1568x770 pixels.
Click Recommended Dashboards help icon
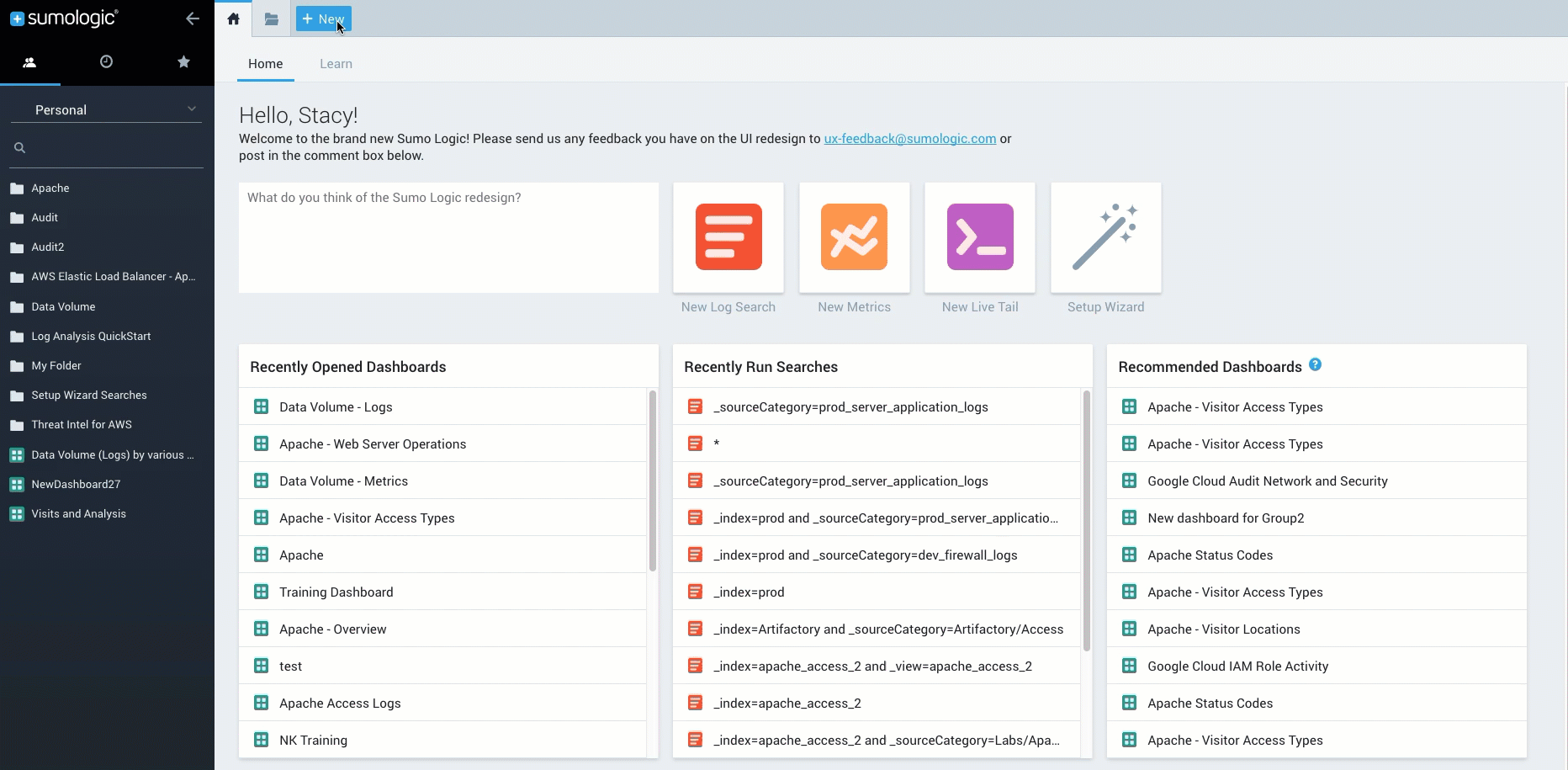pos(1315,365)
